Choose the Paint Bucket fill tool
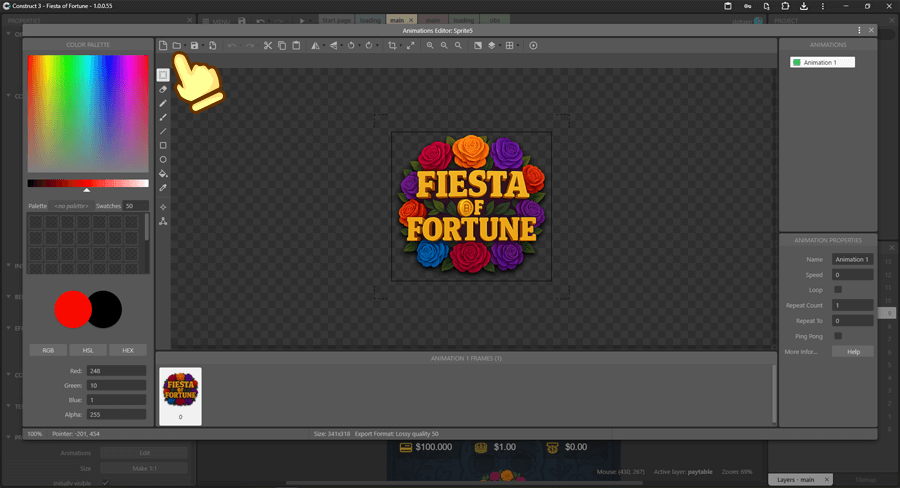The image size is (900, 488). [163, 174]
